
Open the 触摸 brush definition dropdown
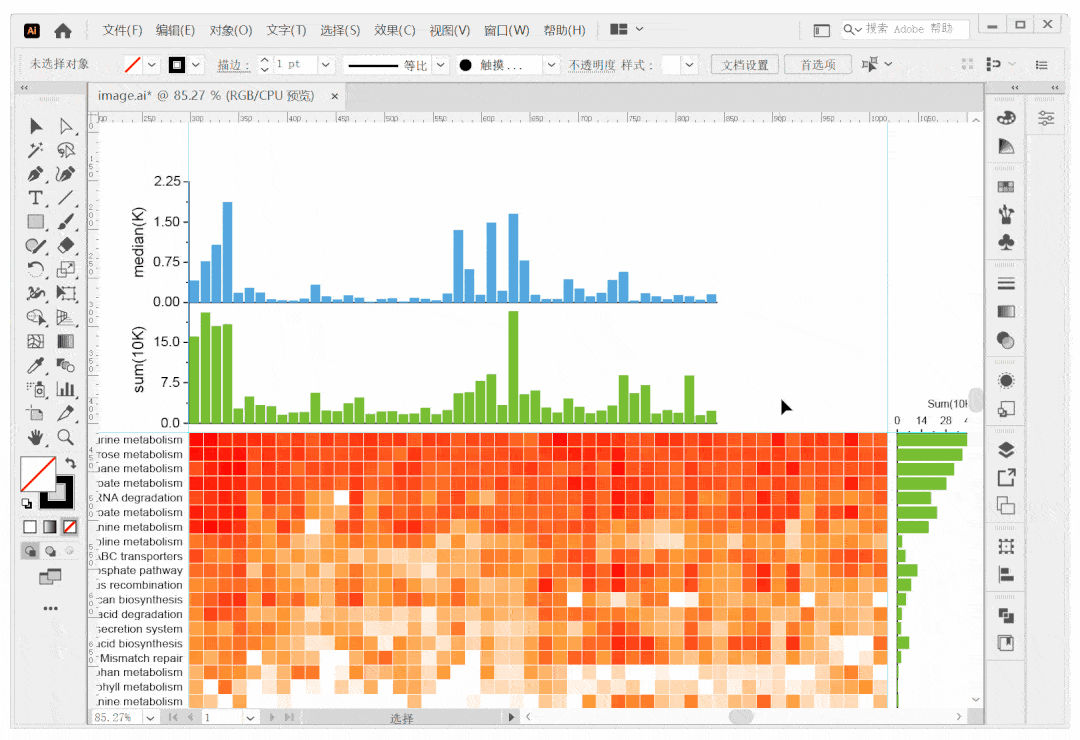(550, 65)
